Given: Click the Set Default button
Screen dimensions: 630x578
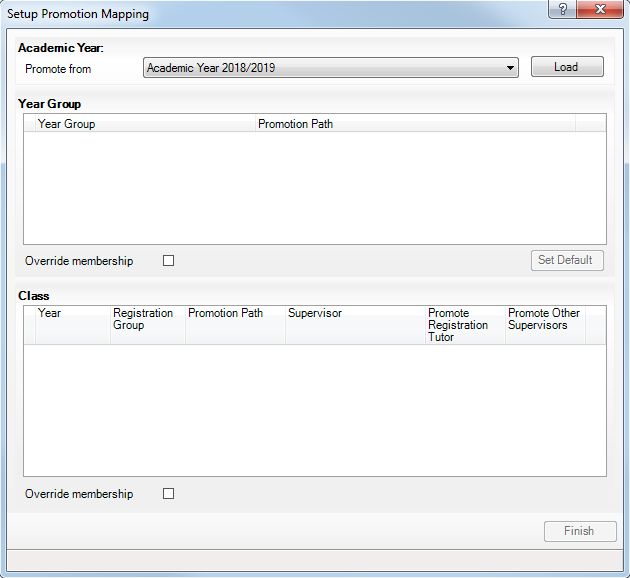Looking at the screenshot, I should 567,260.
